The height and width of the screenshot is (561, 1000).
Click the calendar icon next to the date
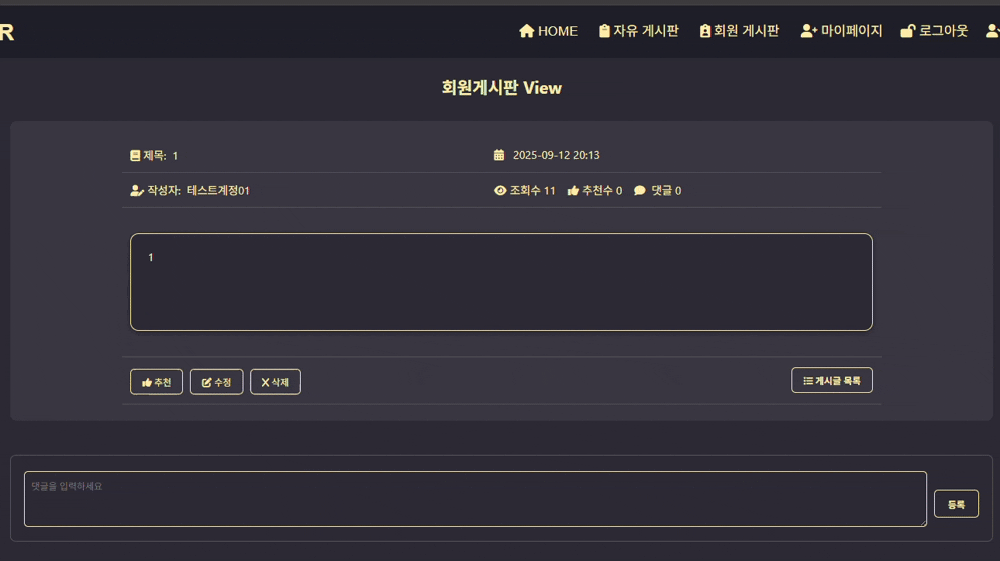click(x=499, y=155)
